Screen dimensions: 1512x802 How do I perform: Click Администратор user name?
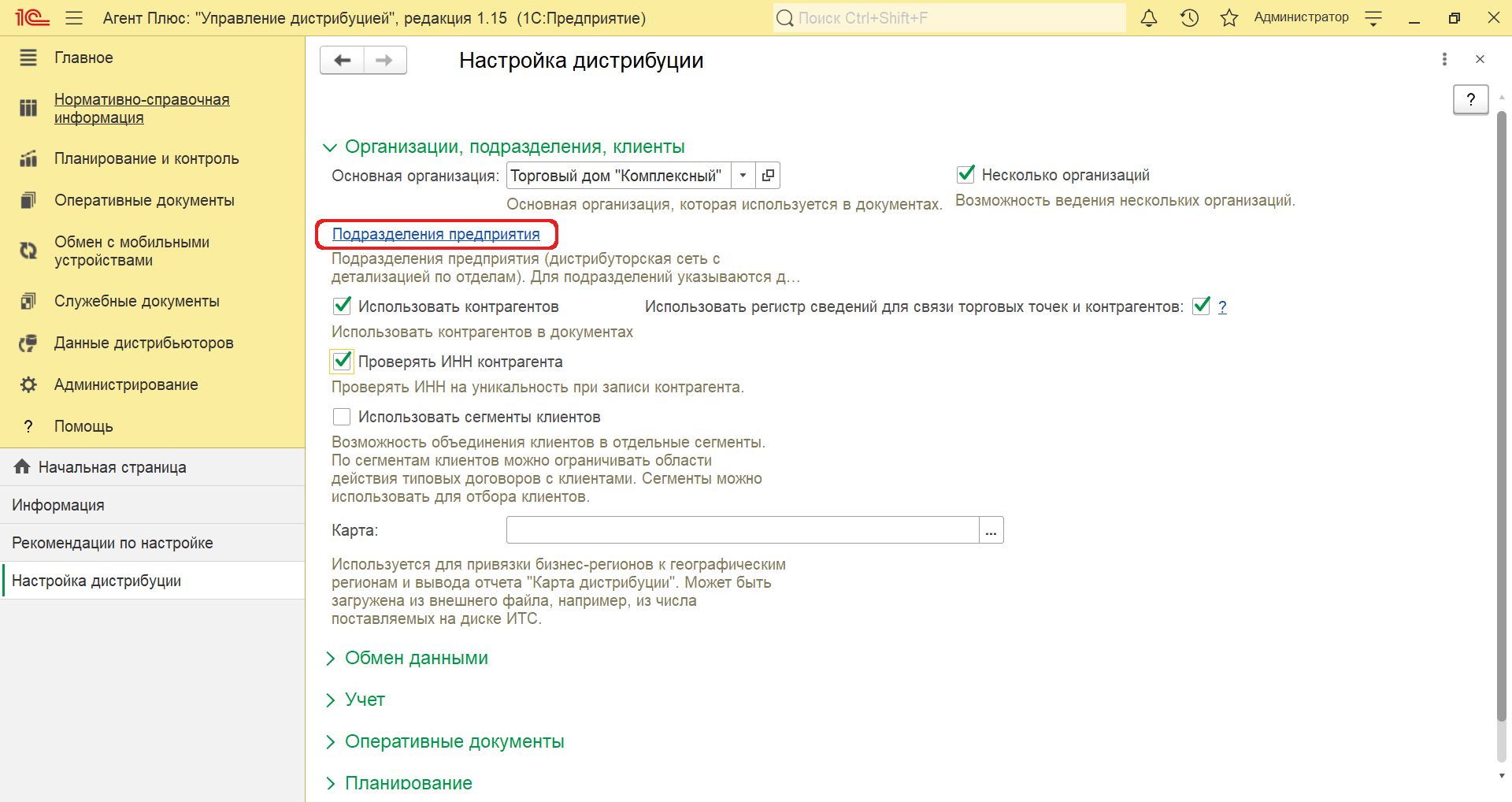1301,17
